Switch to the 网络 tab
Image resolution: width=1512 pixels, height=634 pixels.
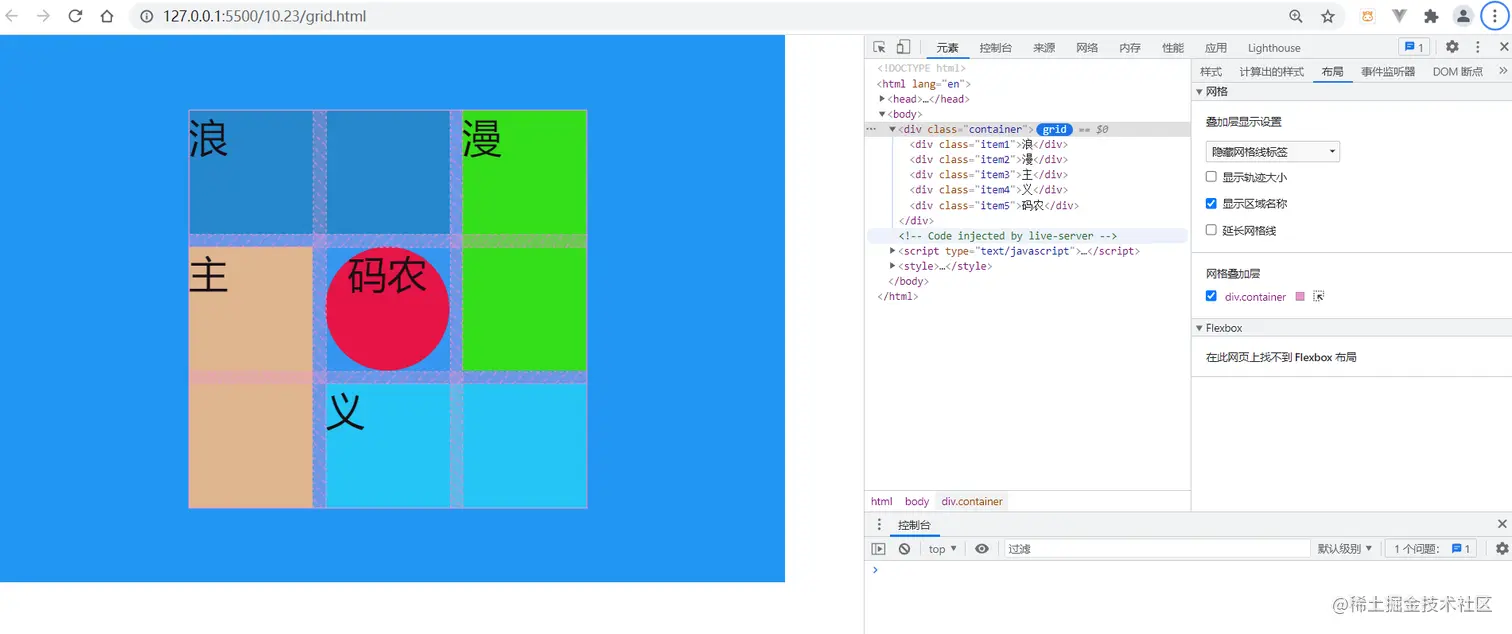click(1087, 48)
